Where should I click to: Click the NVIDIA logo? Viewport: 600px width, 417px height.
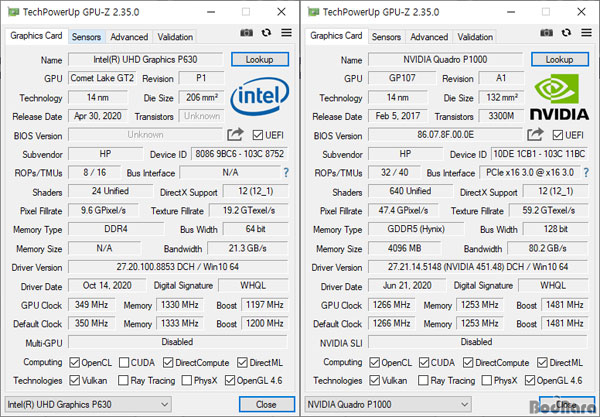coord(559,97)
